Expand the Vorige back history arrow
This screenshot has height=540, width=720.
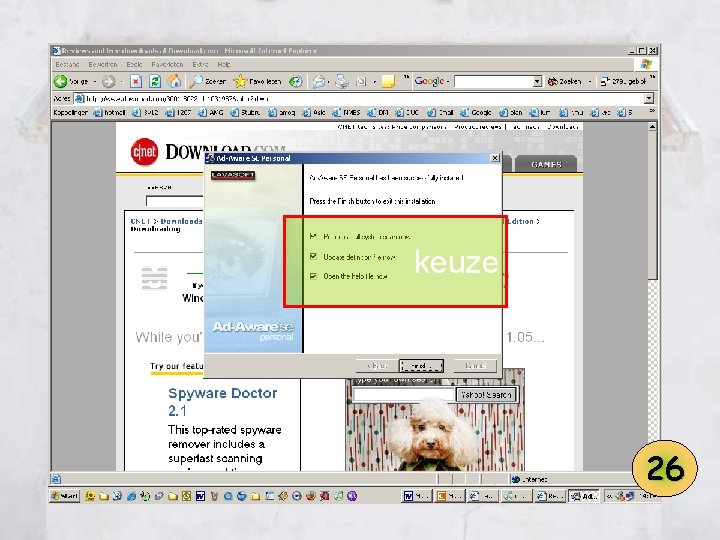coord(95,82)
